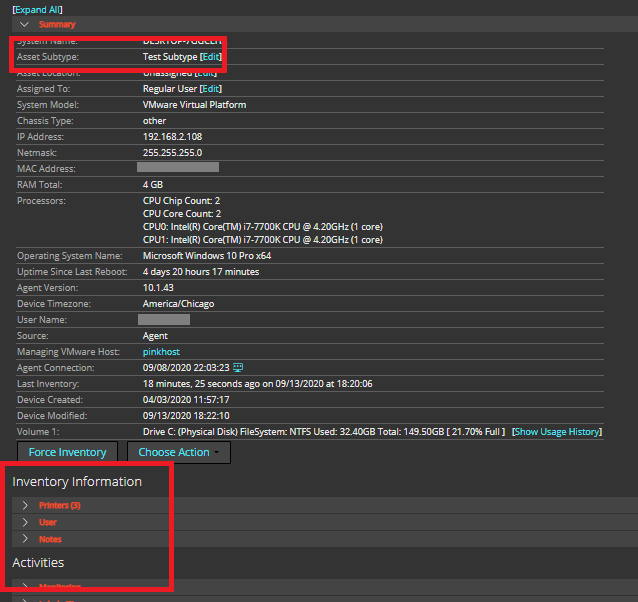Viewport: 638px width, 602px height.
Task: Edit the Assigned To user
Action: 210,89
